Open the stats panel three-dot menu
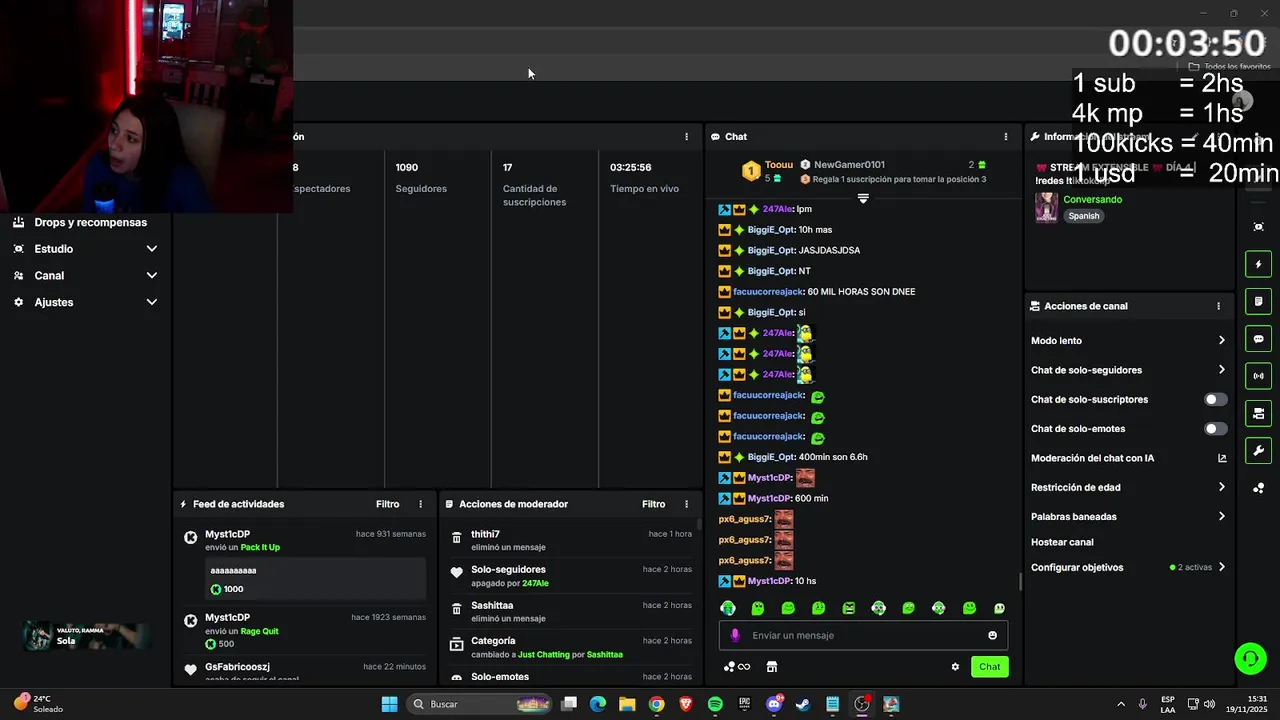The width and height of the screenshot is (1280, 720). coord(686,136)
